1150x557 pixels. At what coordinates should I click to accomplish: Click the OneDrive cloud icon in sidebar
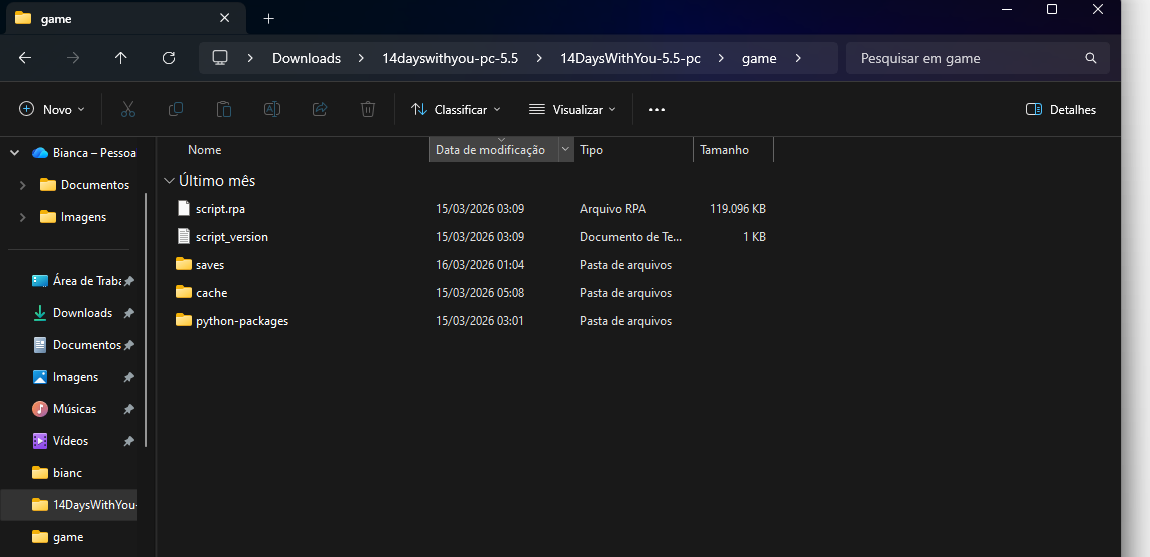click(40, 153)
